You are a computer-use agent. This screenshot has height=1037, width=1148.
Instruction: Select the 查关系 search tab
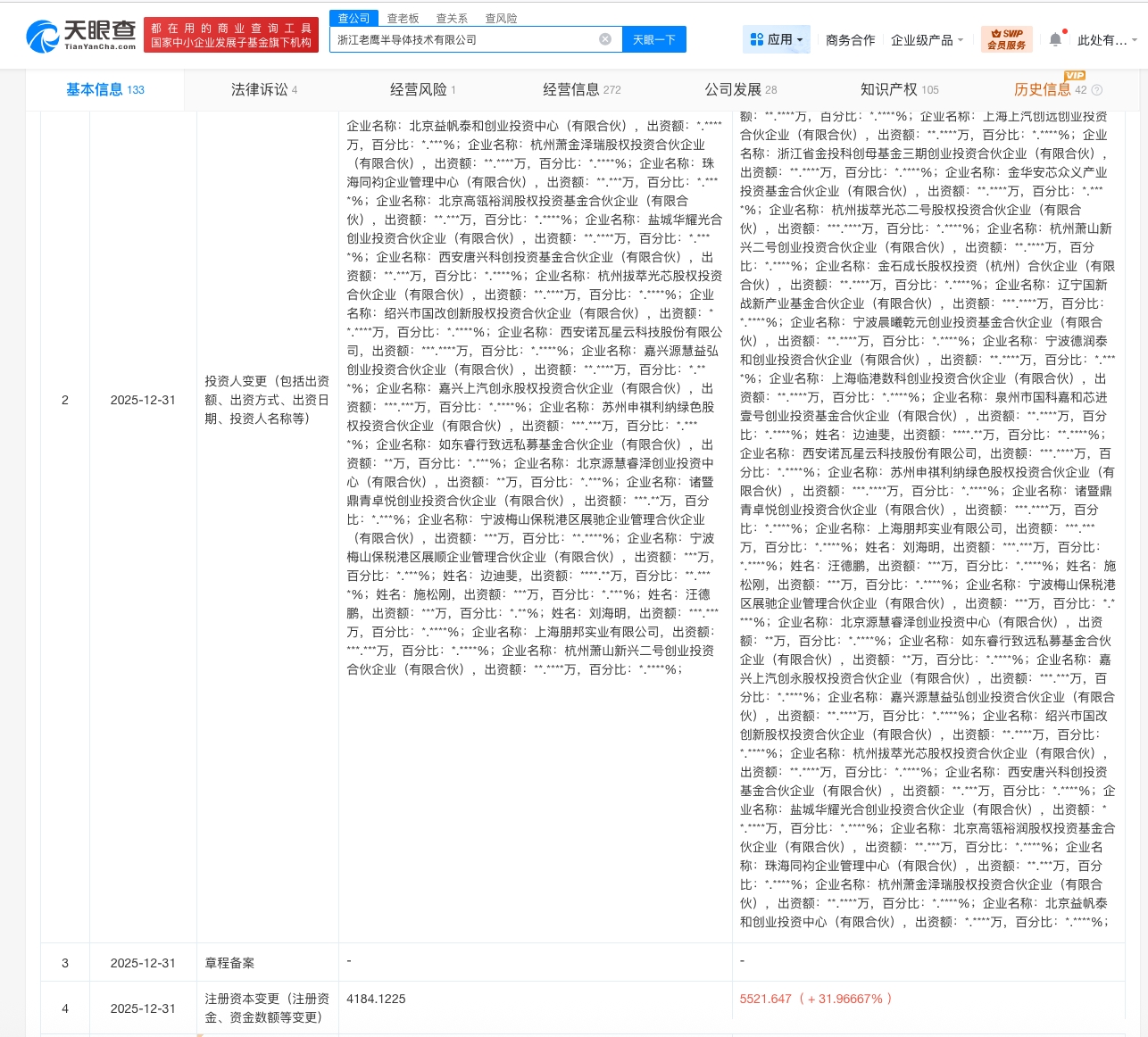(452, 18)
